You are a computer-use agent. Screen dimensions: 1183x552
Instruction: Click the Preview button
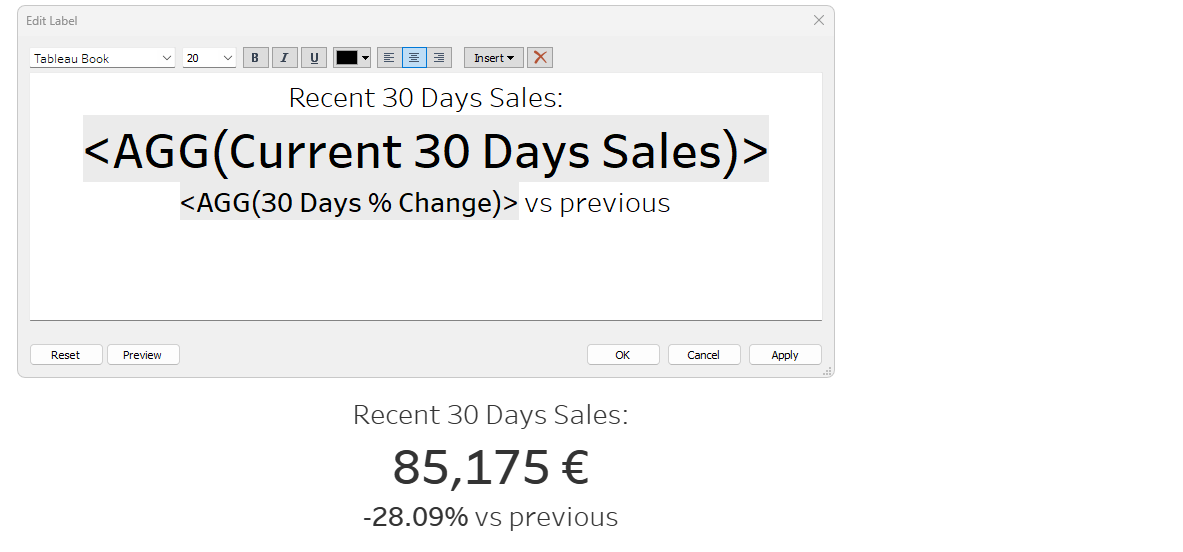click(143, 354)
